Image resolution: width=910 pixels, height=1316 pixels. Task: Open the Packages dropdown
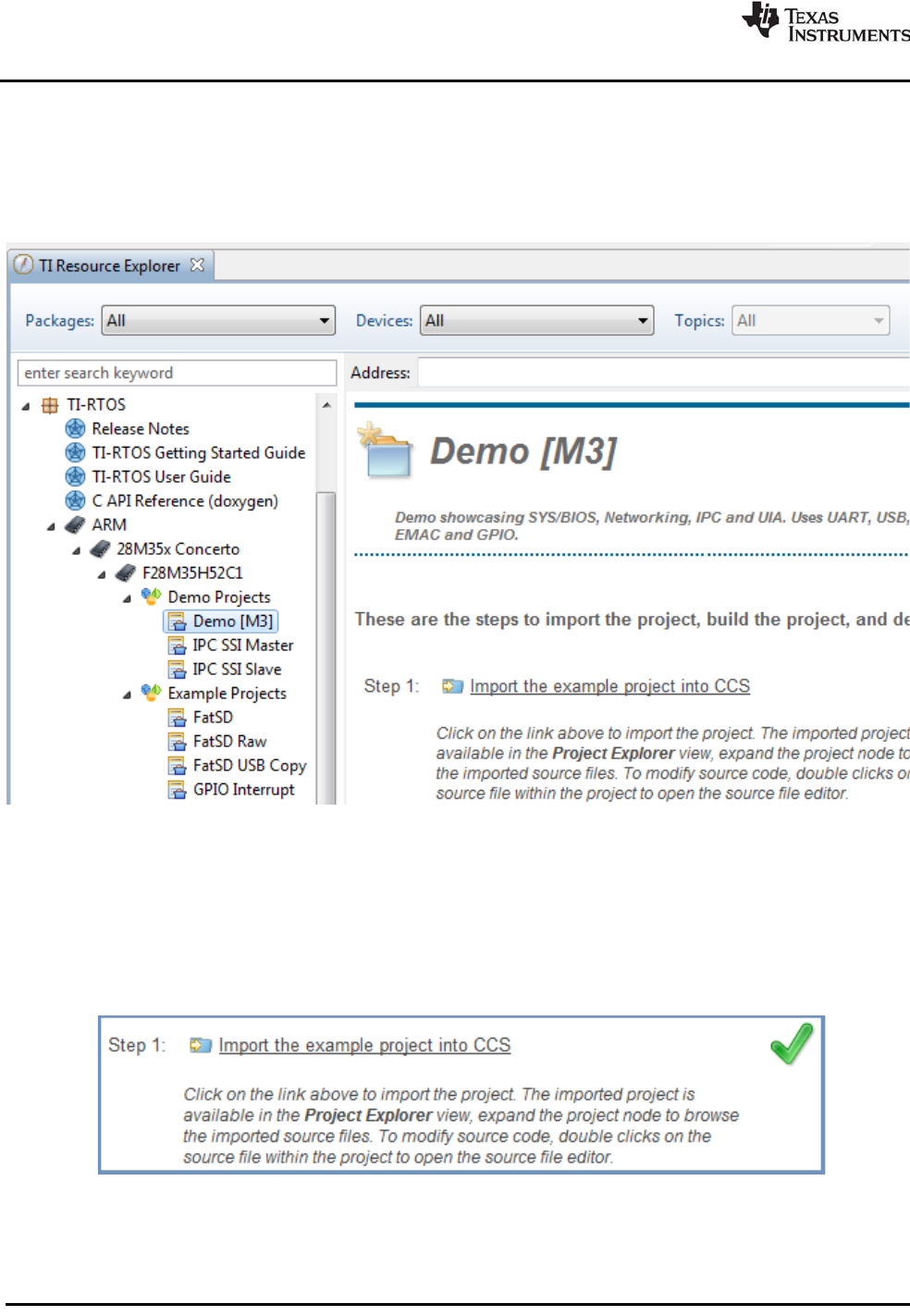(x=218, y=321)
